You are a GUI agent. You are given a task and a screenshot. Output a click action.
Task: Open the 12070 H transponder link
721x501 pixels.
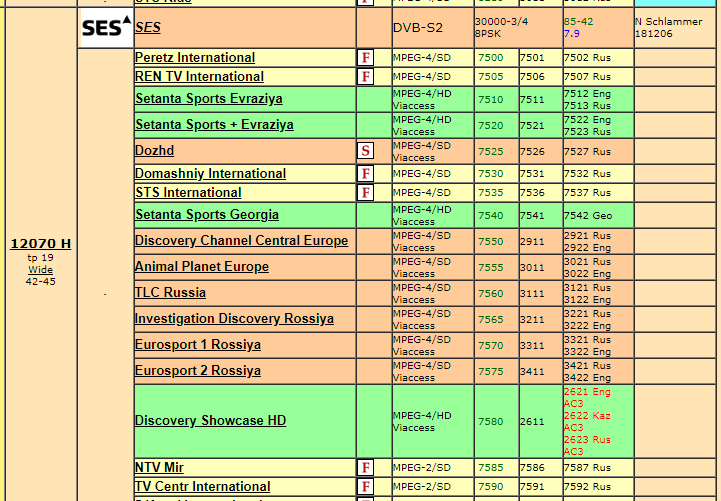(40, 244)
